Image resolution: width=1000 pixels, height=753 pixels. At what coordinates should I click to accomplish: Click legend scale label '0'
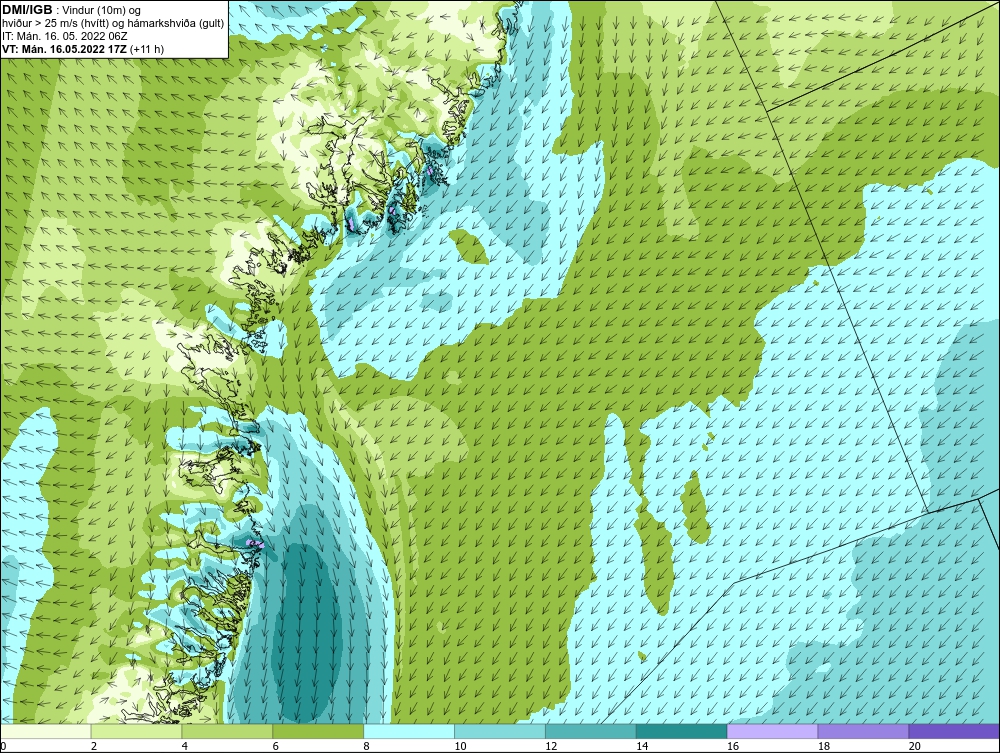tap(3, 746)
